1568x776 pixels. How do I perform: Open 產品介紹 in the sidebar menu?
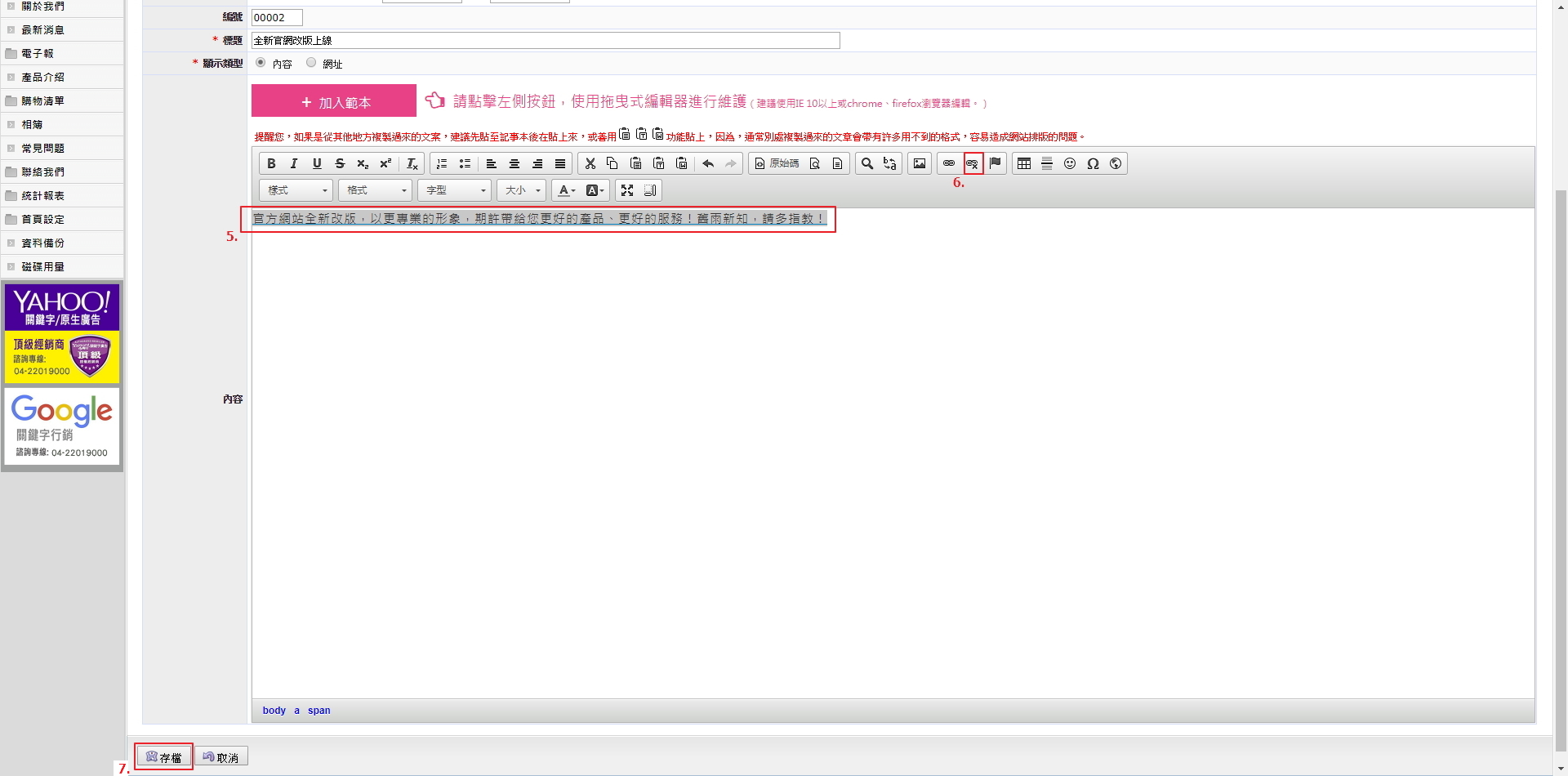tap(42, 77)
